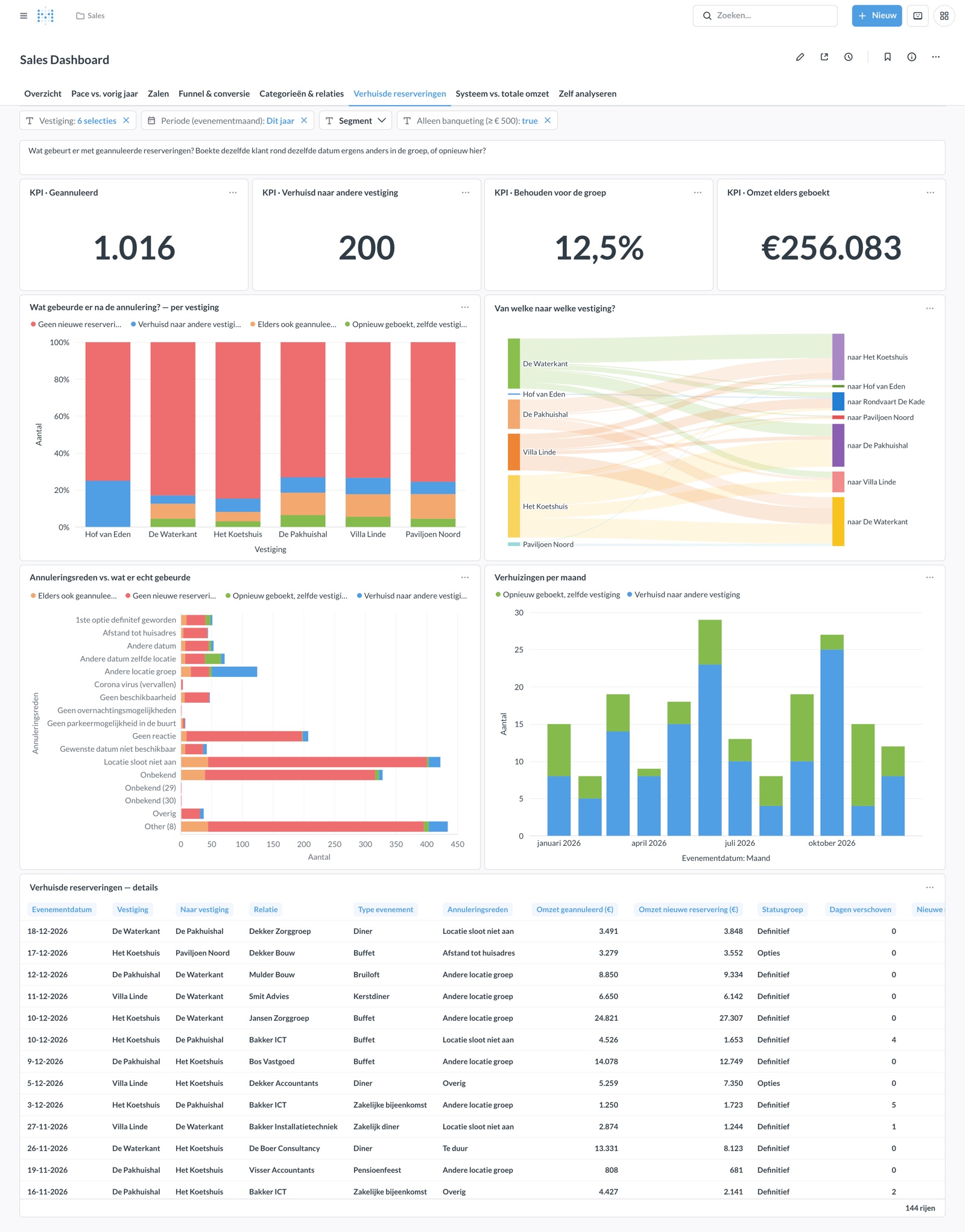This screenshot has width=965, height=1232.
Task: Show dashboard info panel icon
Action: point(911,57)
